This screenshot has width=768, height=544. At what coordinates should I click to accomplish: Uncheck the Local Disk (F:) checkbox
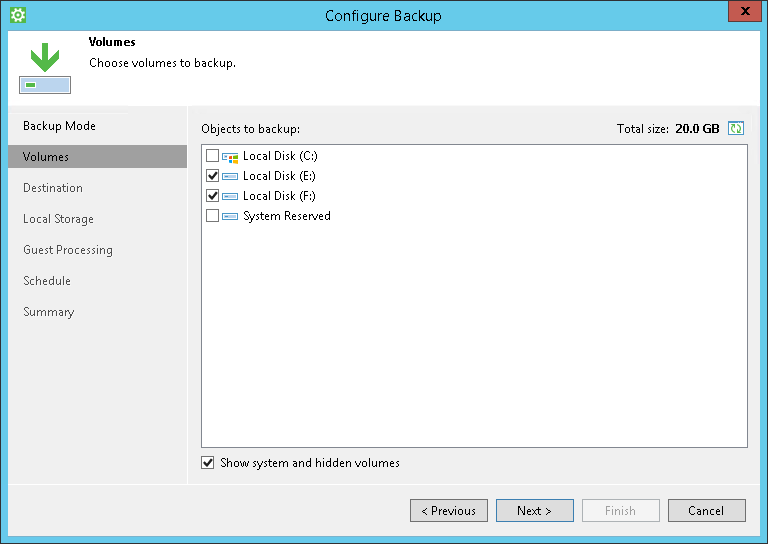(212, 196)
